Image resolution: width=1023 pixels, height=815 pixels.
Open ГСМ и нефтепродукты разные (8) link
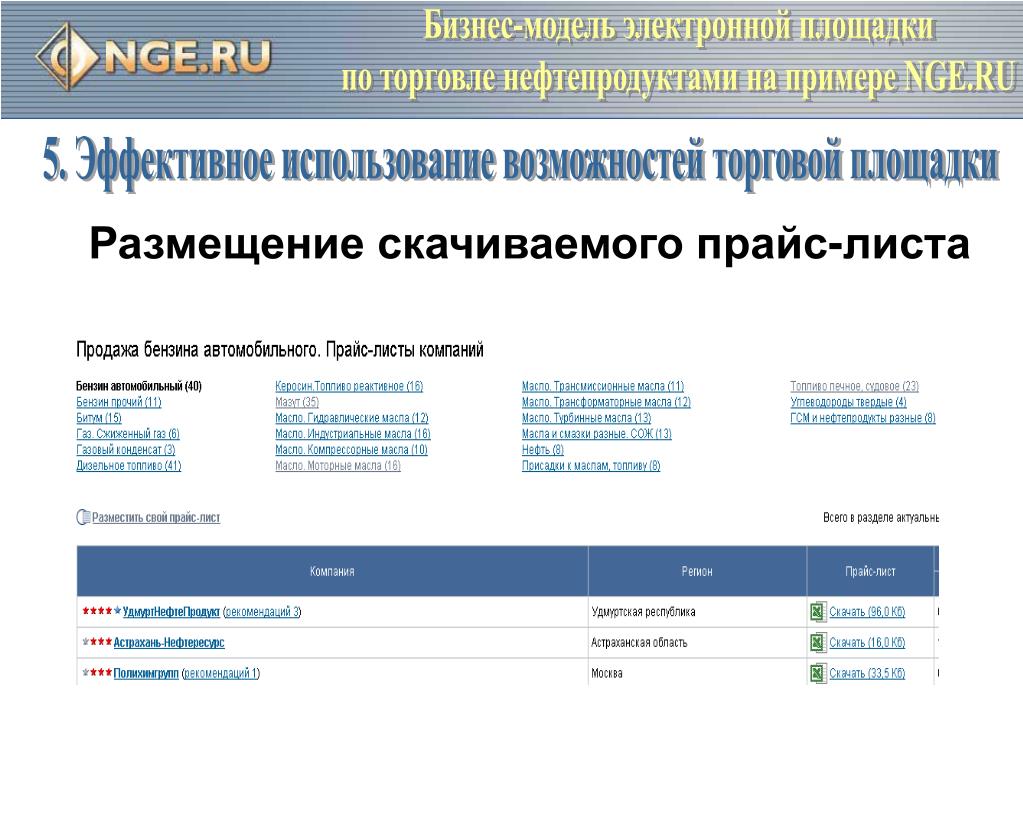click(x=863, y=418)
